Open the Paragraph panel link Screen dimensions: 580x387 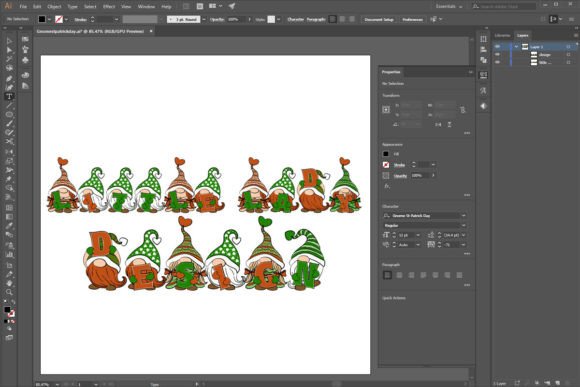pos(316,19)
